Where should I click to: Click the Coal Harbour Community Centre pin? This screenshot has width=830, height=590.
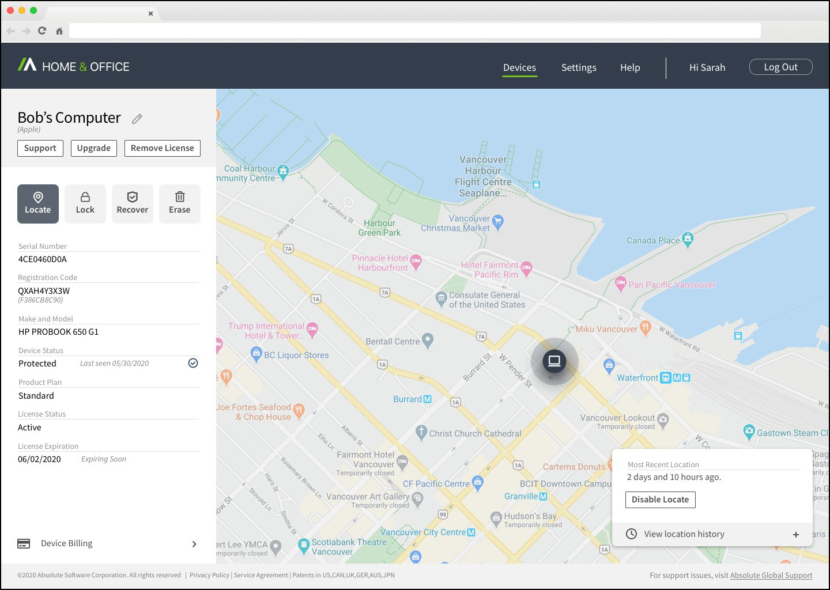point(283,170)
